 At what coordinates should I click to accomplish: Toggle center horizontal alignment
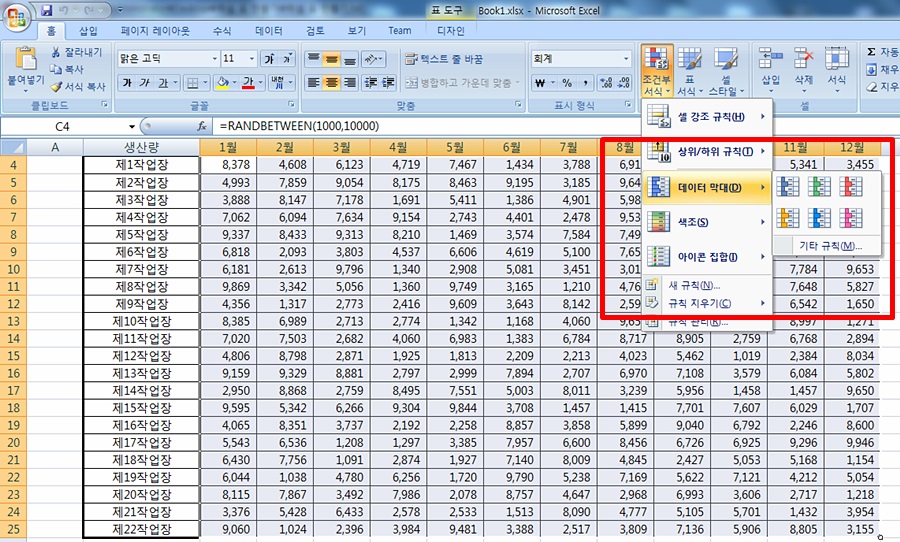pos(333,83)
